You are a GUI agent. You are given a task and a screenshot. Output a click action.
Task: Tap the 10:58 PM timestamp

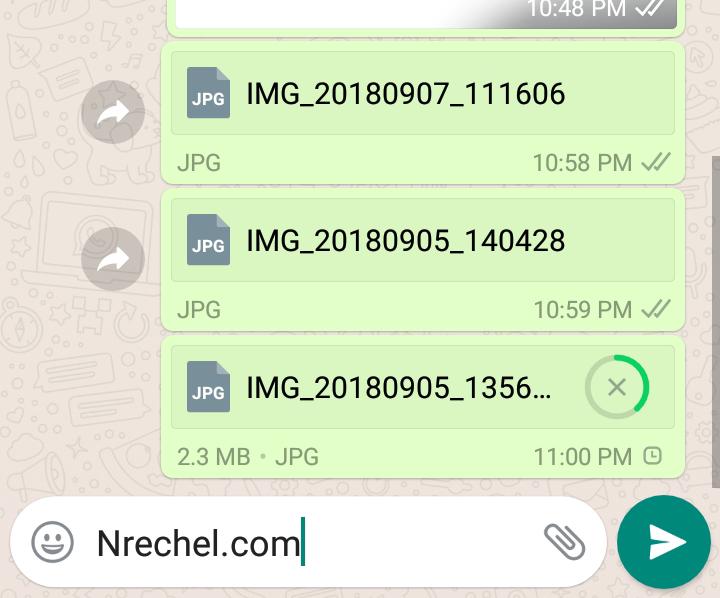click(582, 163)
